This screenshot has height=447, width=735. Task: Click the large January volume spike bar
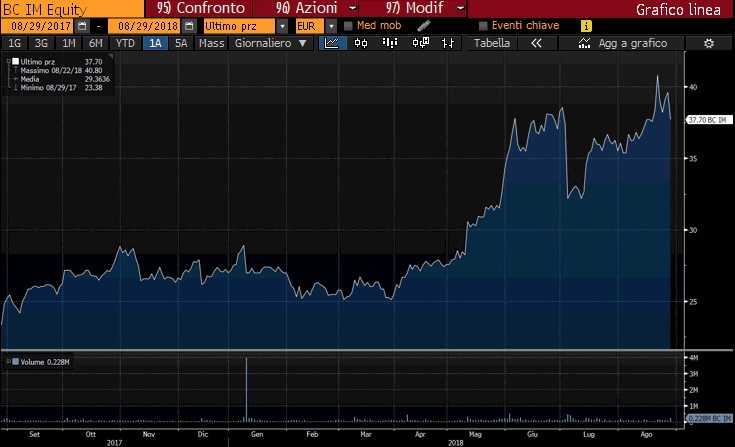[x=246, y=389]
